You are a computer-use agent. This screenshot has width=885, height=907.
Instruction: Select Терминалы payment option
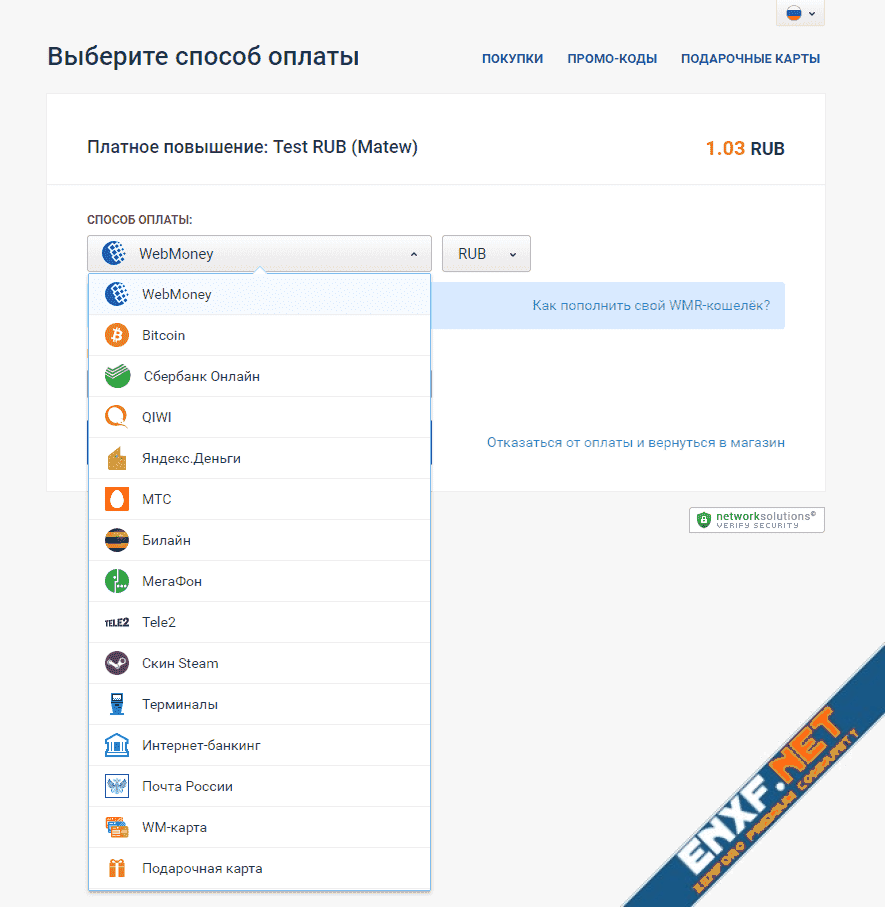[x=180, y=704]
